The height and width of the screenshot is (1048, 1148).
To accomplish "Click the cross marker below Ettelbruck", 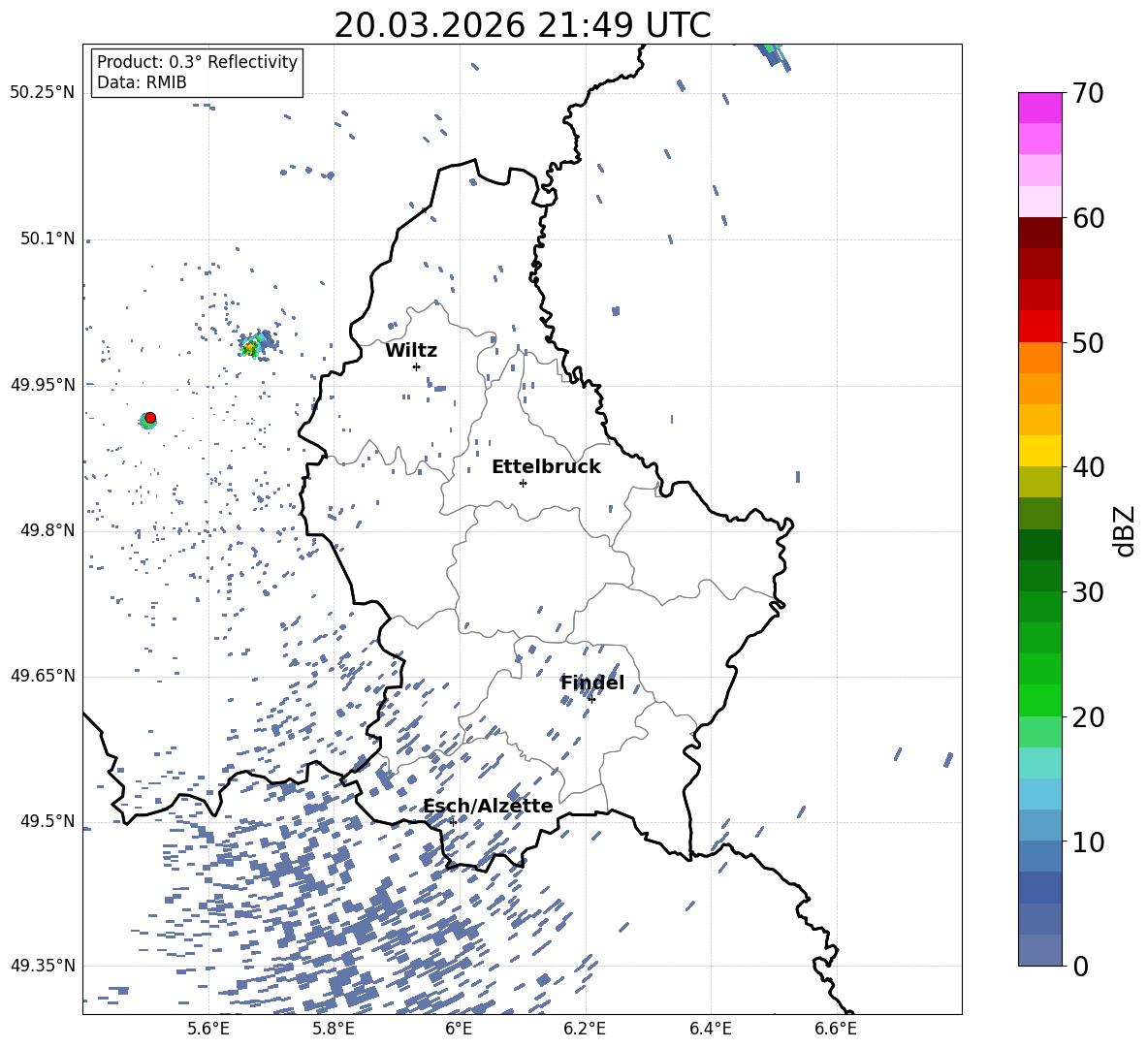I will coord(523,483).
